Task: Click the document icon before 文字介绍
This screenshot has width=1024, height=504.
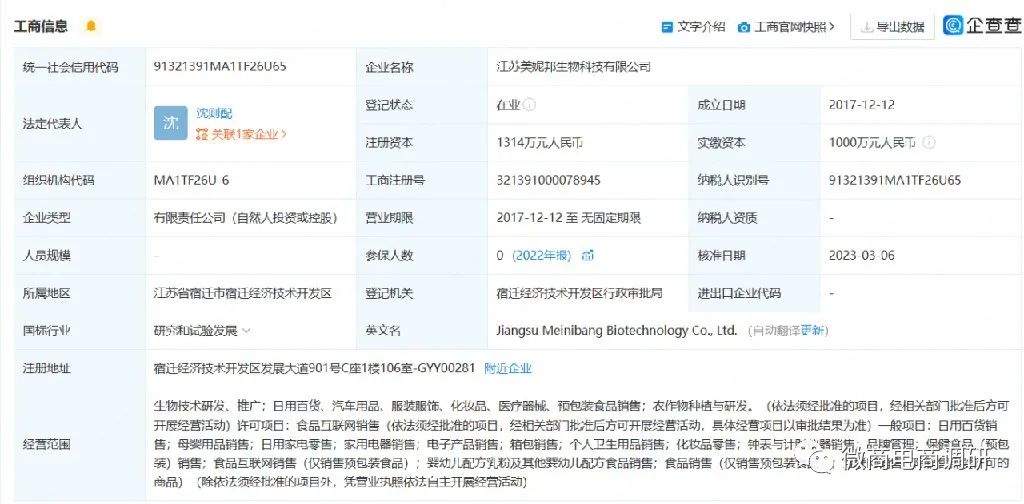Action: point(667,27)
